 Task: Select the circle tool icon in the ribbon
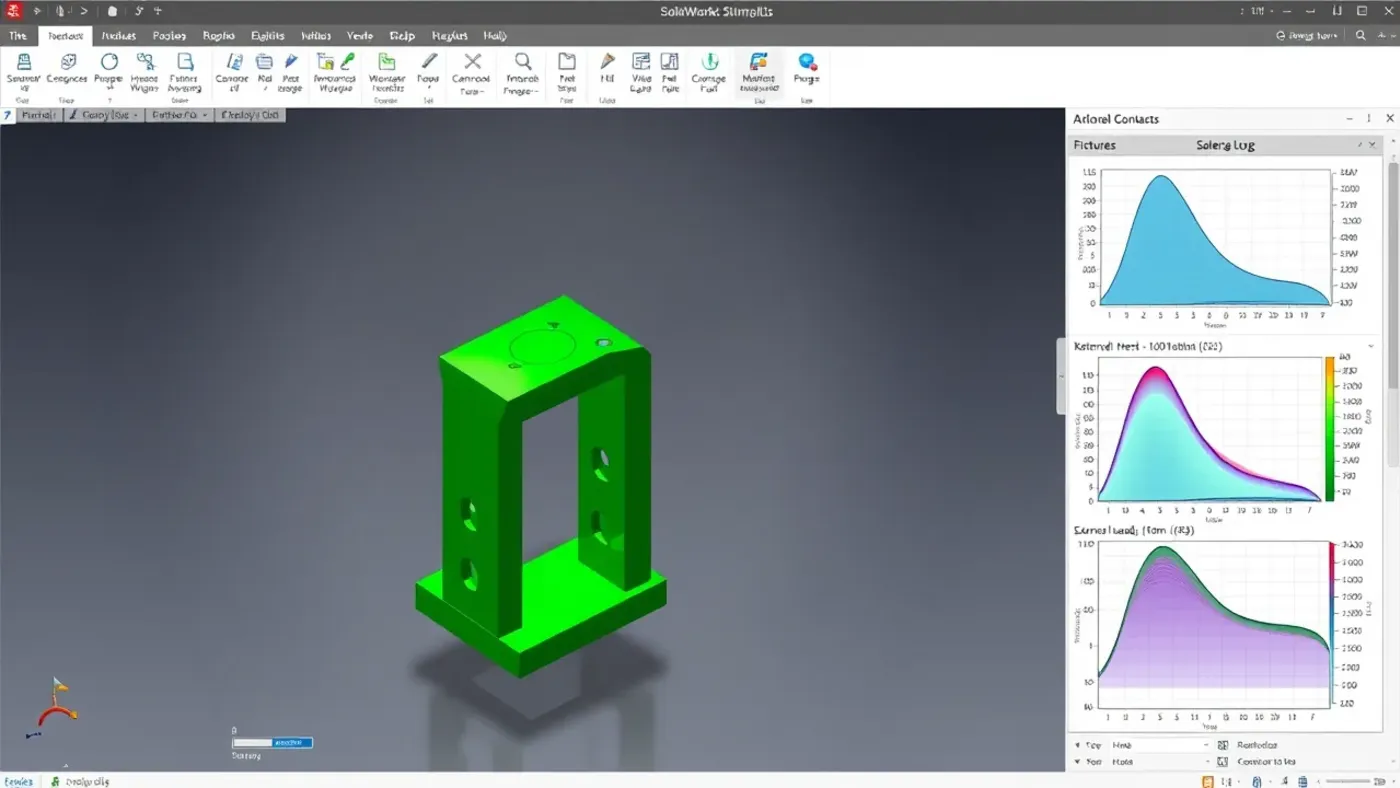pos(109,63)
